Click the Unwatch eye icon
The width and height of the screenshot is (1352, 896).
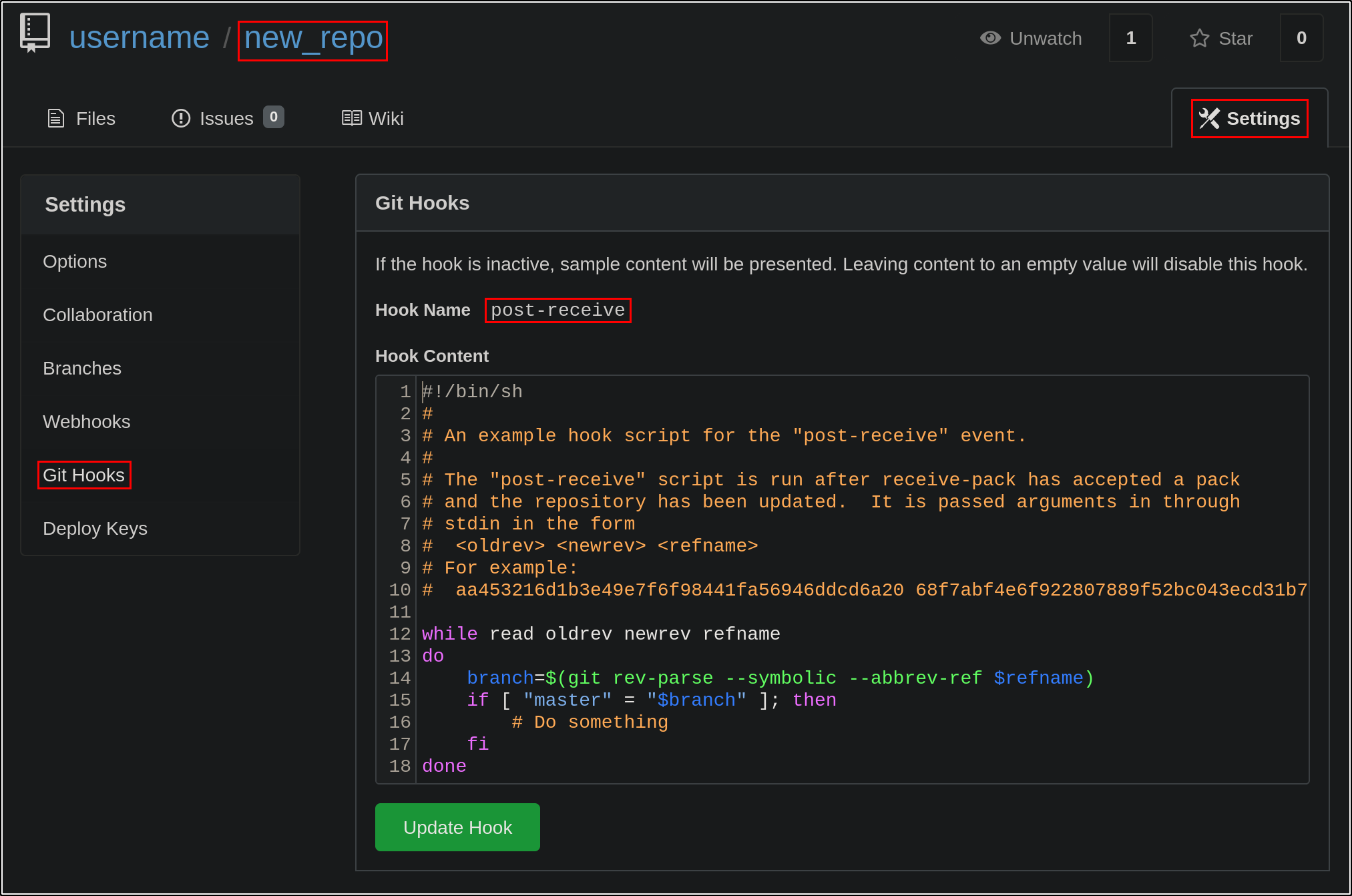point(990,38)
